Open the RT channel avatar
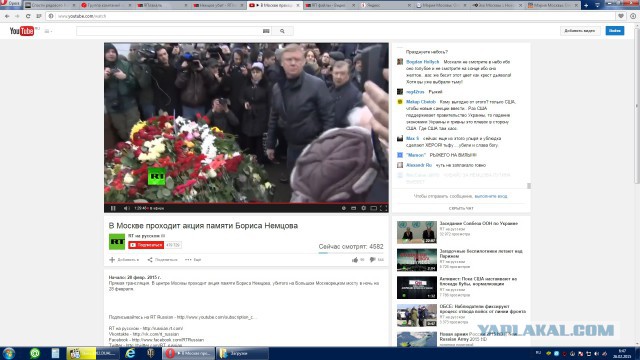This screenshot has width=640, height=360. click(x=117, y=241)
